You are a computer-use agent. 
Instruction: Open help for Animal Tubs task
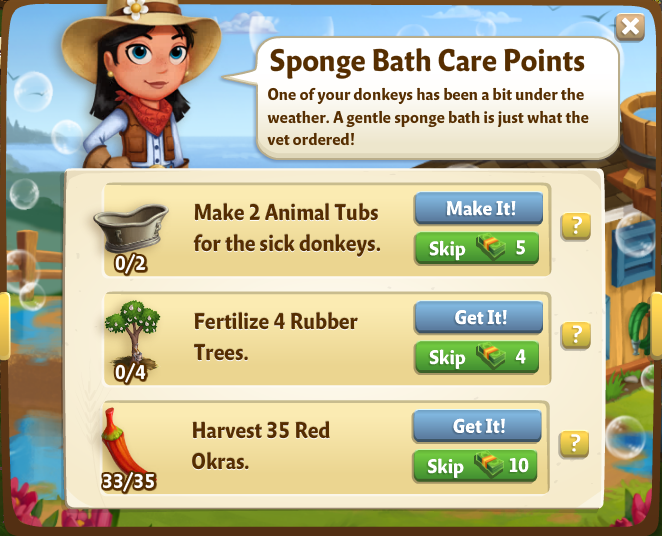(x=575, y=226)
